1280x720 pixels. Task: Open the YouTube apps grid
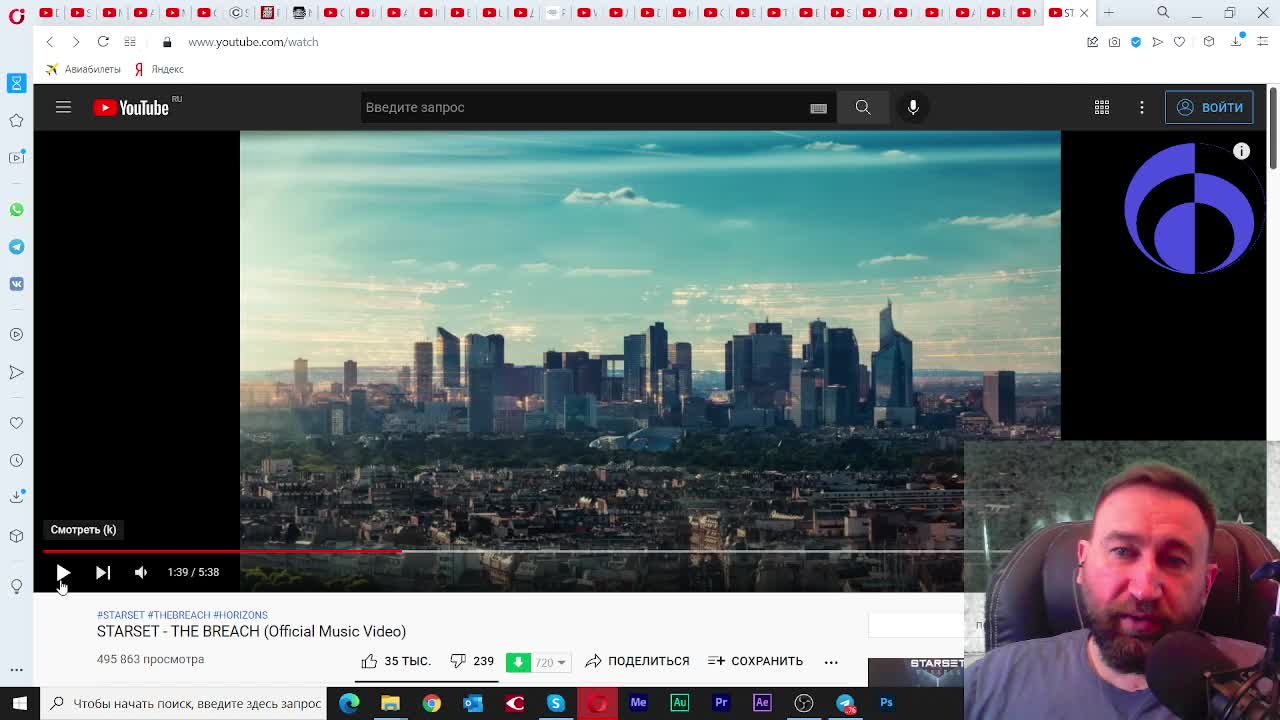pos(1102,107)
